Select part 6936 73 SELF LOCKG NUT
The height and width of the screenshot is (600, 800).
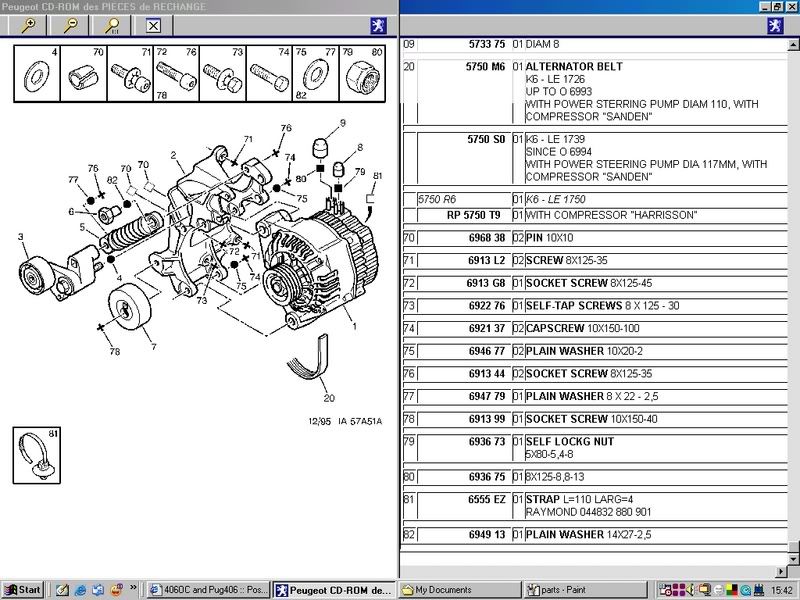click(x=595, y=448)
